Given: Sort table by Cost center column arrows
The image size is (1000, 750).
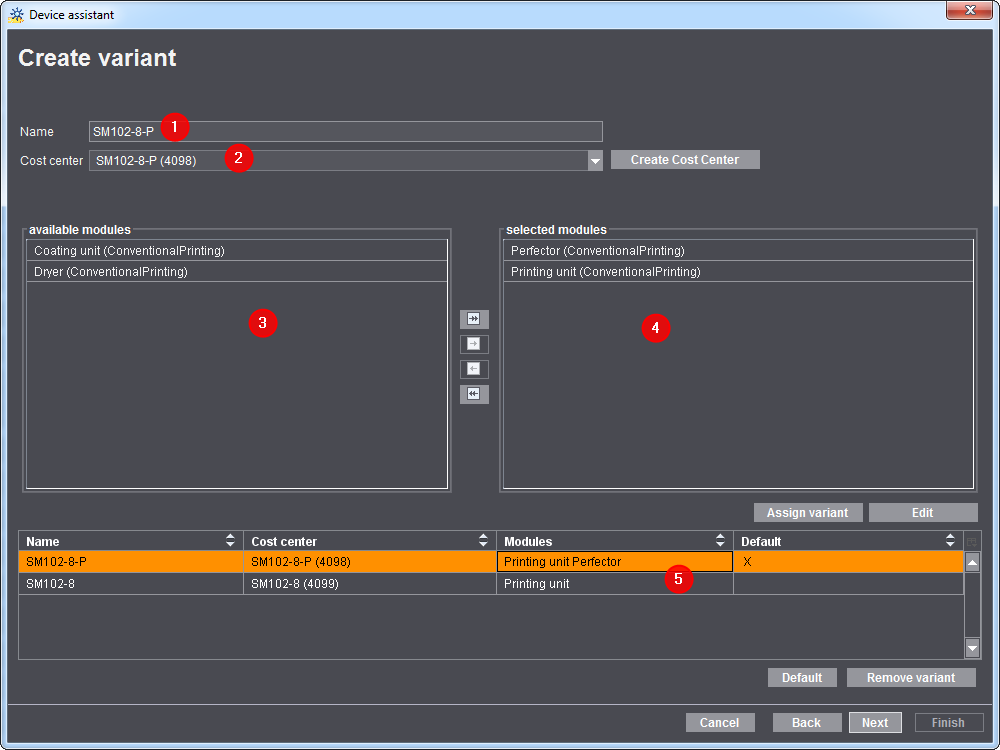Looking at the screenshot, I should 485,541.
